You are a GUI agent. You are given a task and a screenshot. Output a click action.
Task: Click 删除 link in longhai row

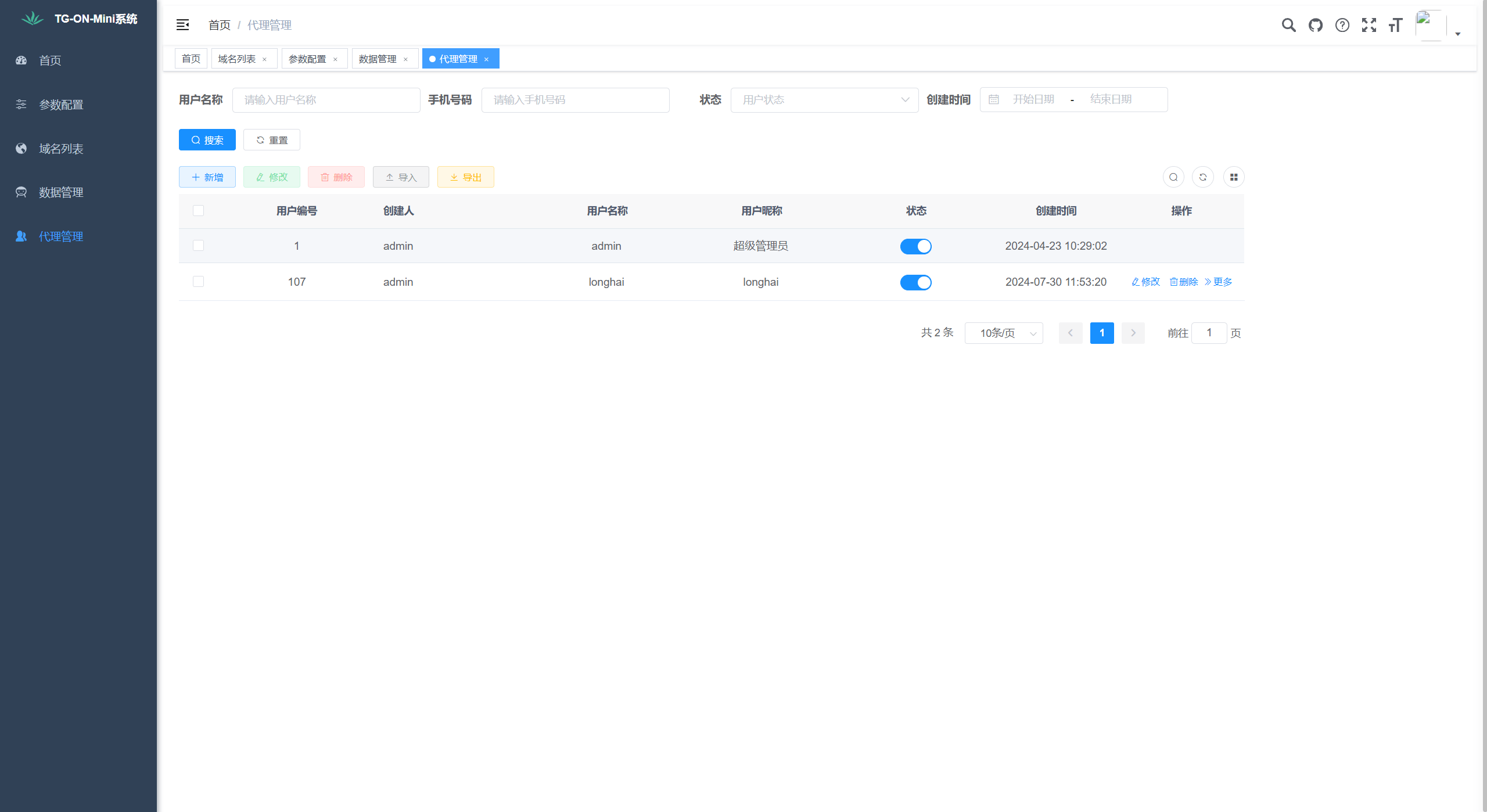click(1183, 282)
